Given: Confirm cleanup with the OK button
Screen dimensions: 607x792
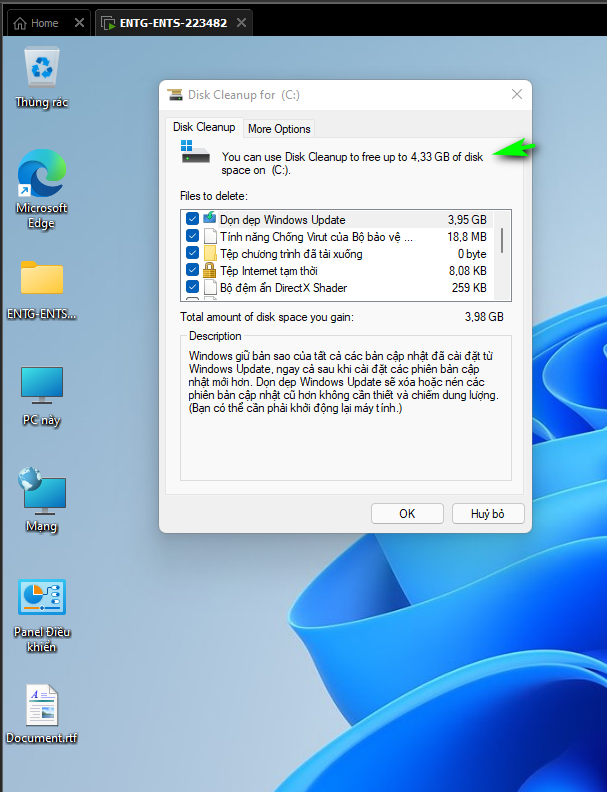Looking at the screenshot, I should pyautogui.click(x=407, y=514).
